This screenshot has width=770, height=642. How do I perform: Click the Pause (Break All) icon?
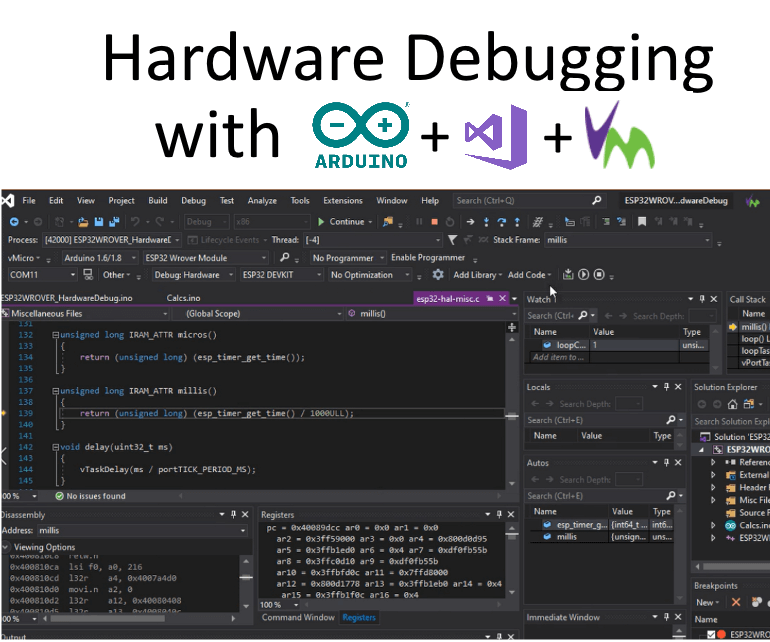coord(419,222)
